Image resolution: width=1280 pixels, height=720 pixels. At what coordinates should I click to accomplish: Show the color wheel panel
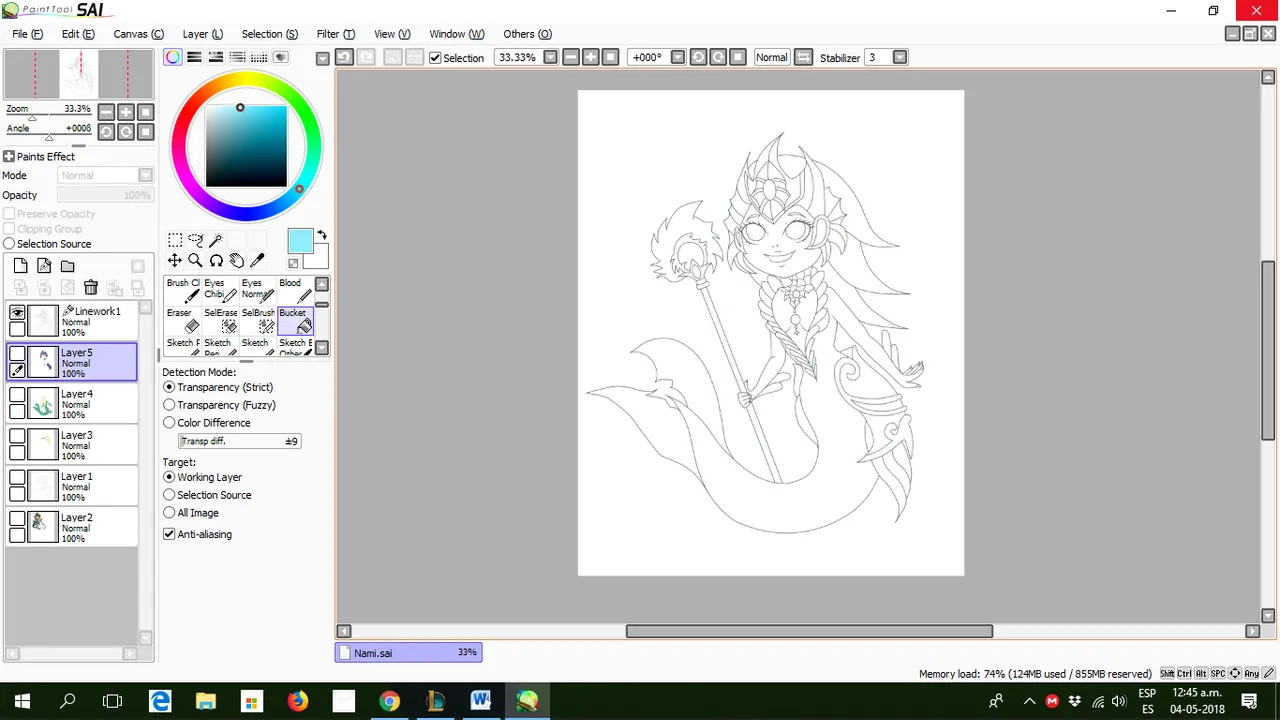(173, 57)
